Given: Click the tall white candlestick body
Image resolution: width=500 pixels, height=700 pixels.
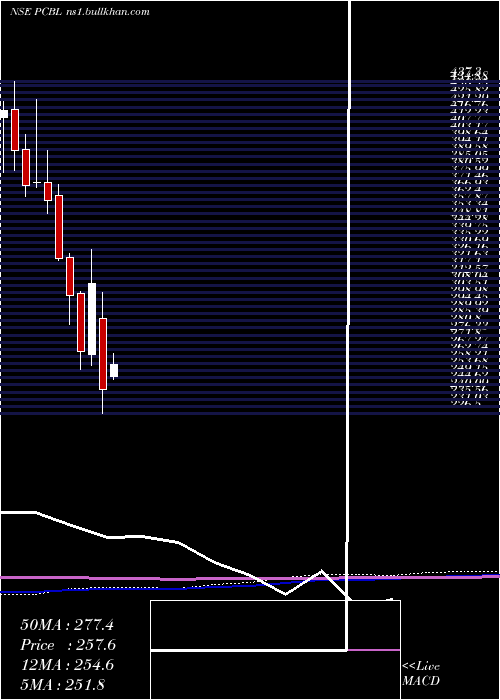Looking at the screenshot, I should pyautogui.click(x=92, y=319).
